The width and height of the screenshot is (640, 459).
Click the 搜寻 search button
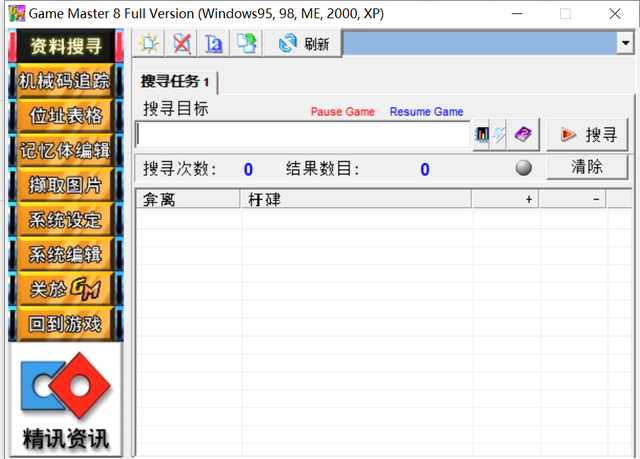587,134
